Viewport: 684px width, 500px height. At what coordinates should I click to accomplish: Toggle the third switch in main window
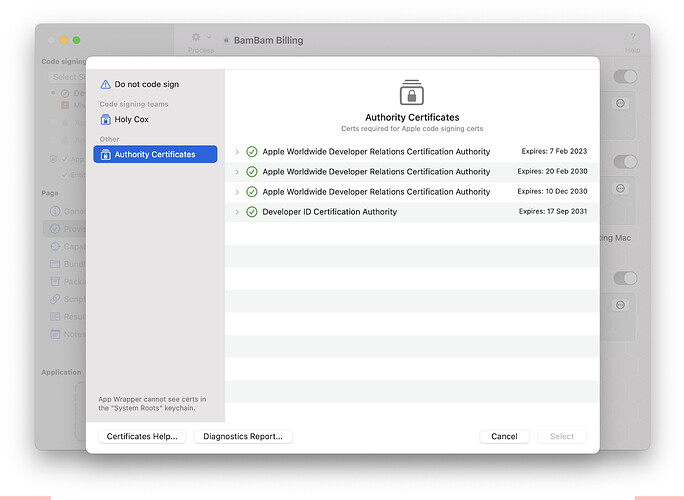pos(625,278)
